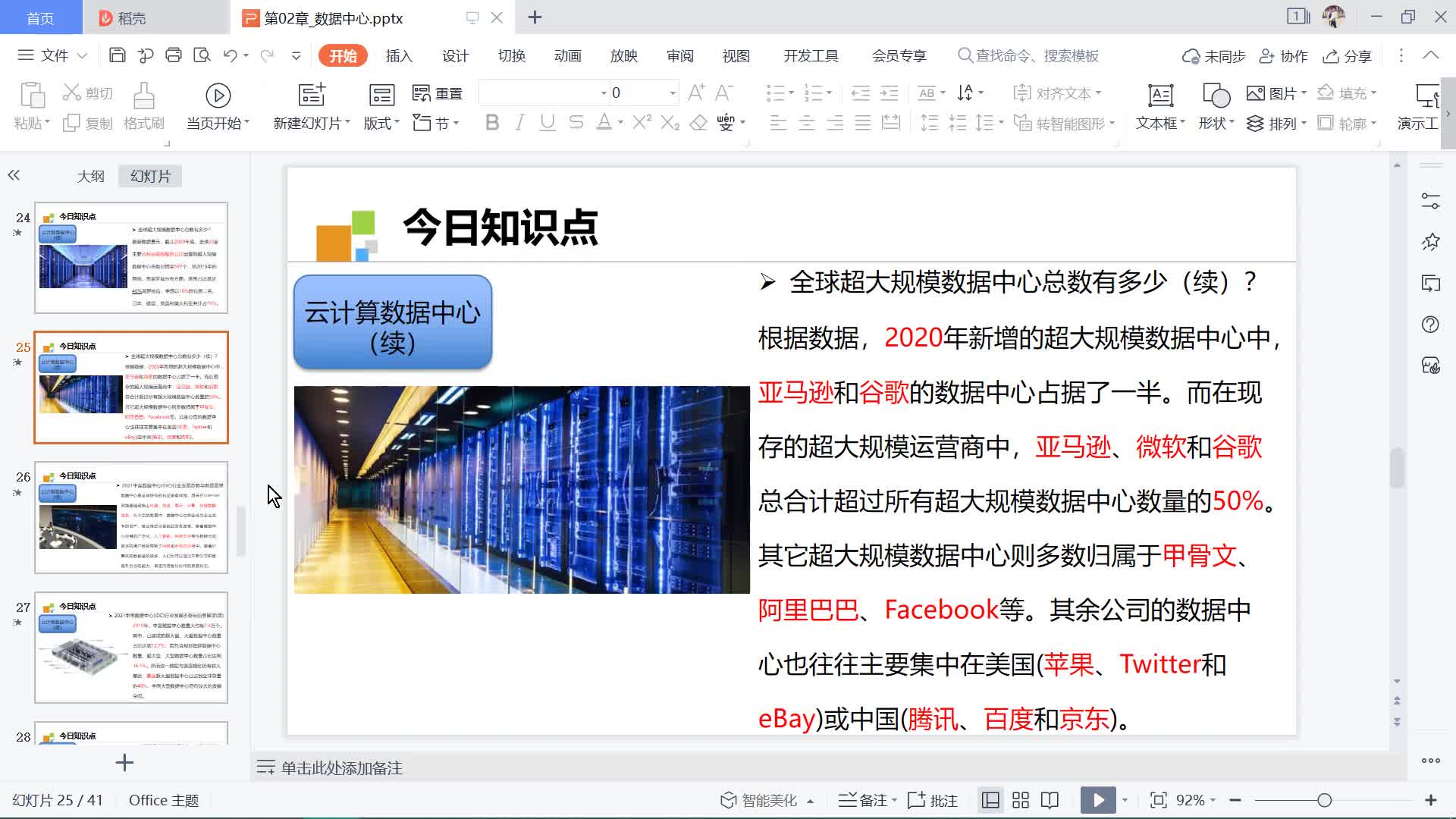This screenshot has width=1456, height=819.
Task: Expand the quick access toolbar customize arrow
Action: [x=297, y=55]
